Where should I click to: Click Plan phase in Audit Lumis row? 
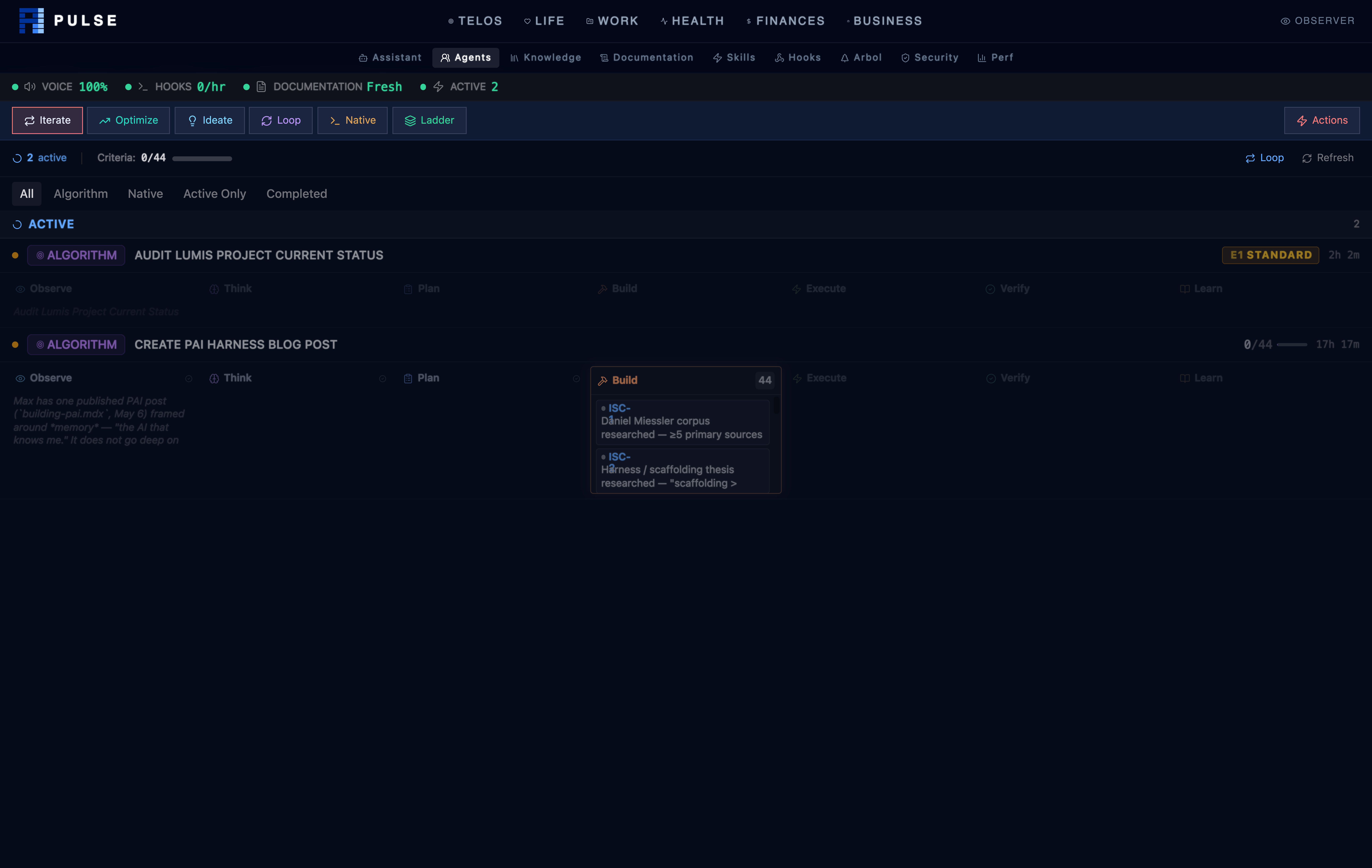point(422,289)
